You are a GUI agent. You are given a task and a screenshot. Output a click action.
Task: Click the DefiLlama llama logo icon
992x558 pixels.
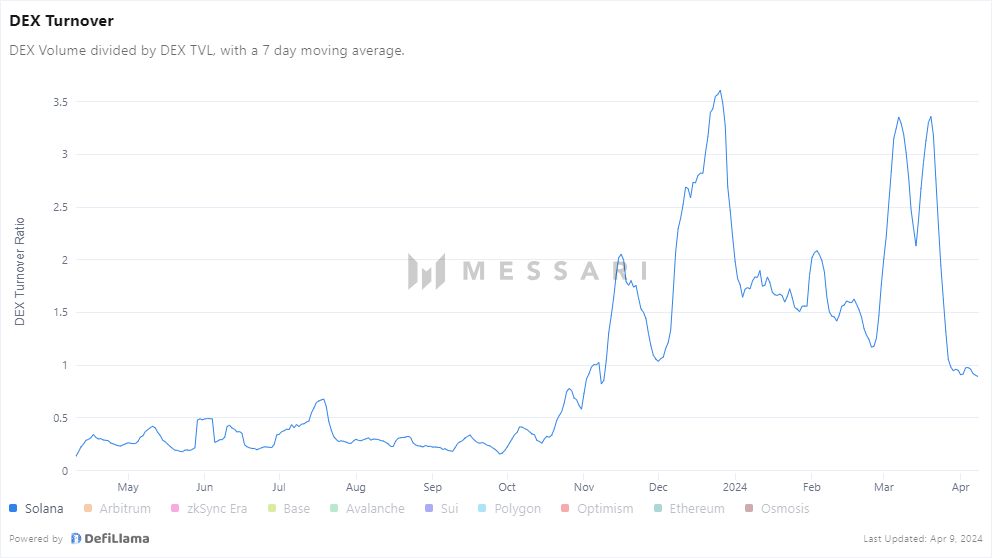(76, 539)
